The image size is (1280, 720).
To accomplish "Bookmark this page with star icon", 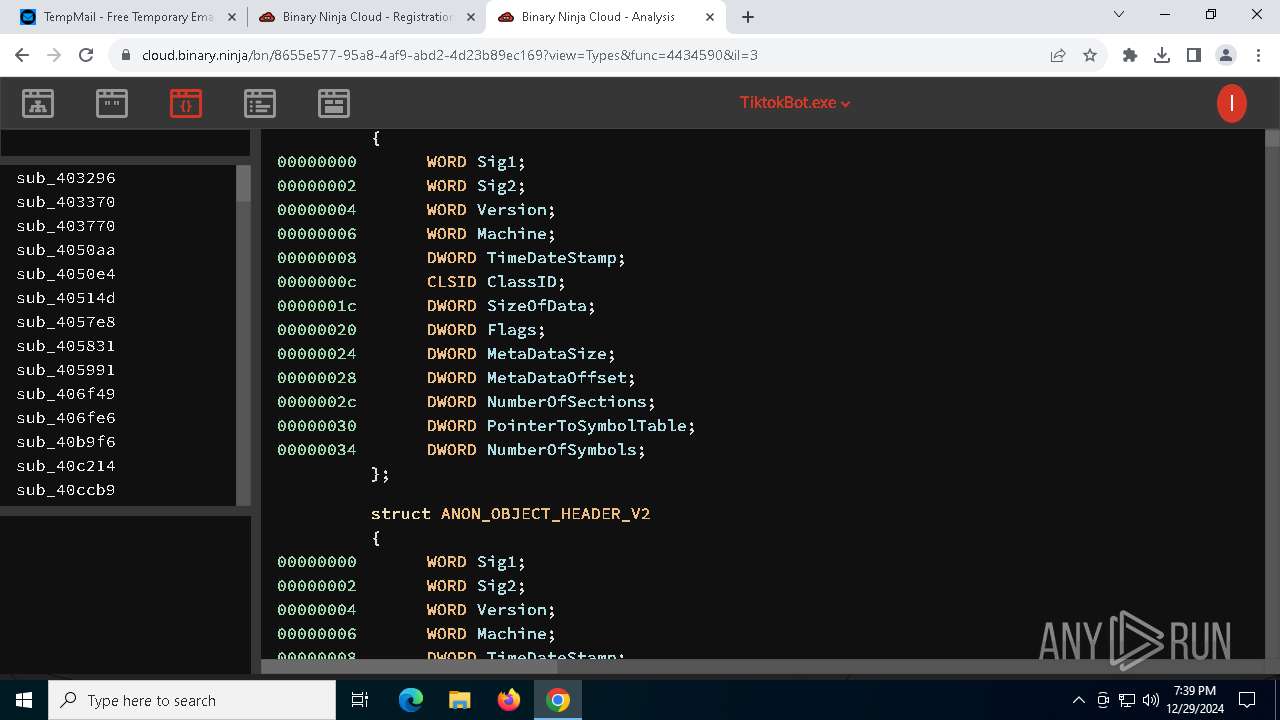I will [x=1090, y=55].
